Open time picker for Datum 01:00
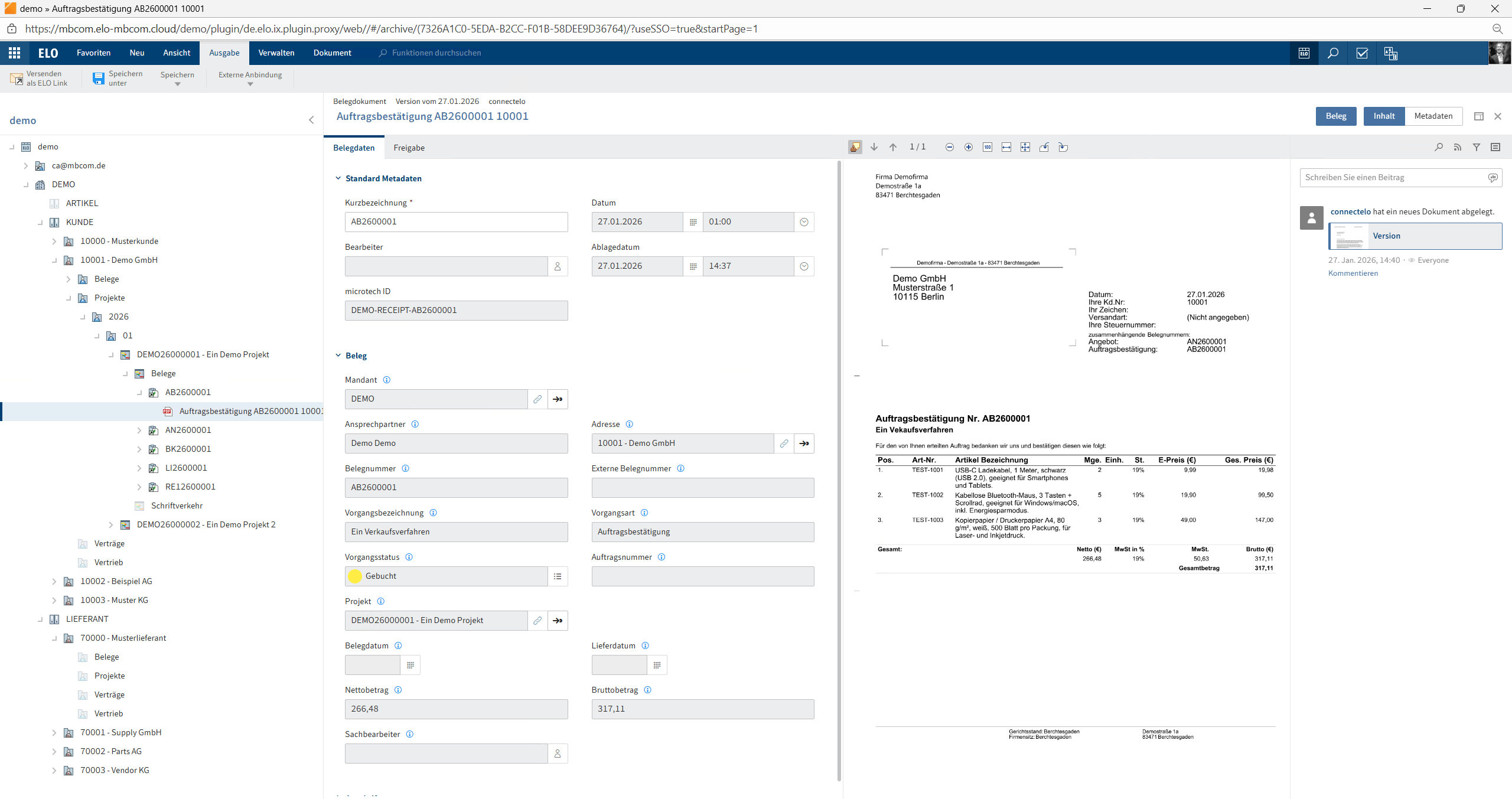 point(804,222)
